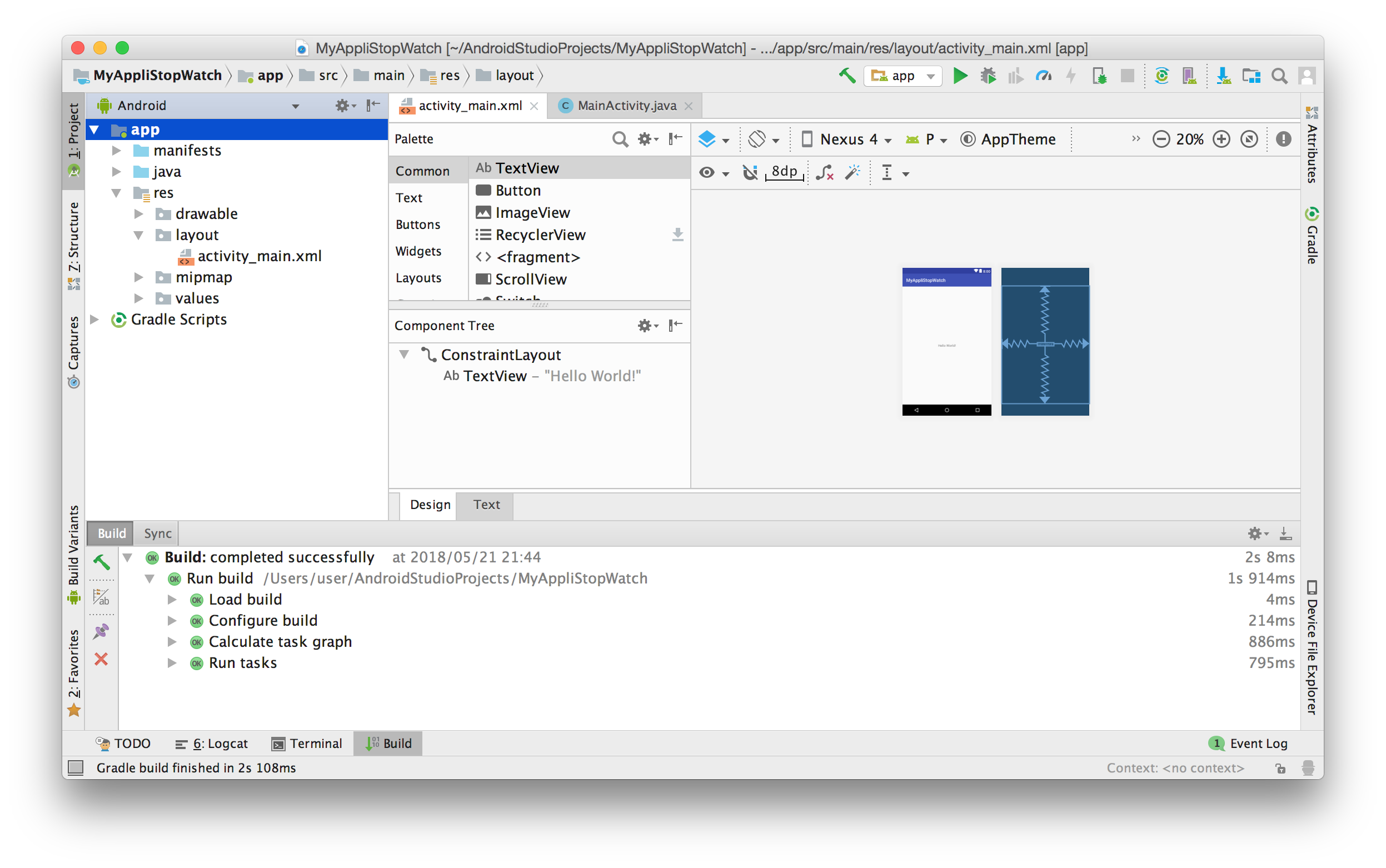Open the Gradle side panel
This screenshot has width=1386, height=868.
(x=1312, y=236)
